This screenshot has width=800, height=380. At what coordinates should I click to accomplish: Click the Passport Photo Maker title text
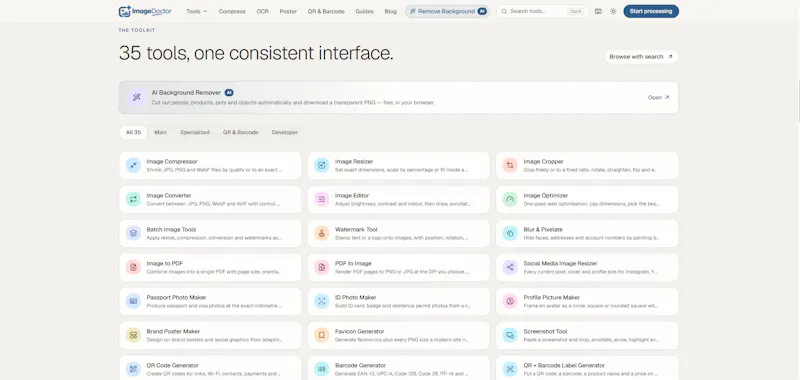pos(177,297)
